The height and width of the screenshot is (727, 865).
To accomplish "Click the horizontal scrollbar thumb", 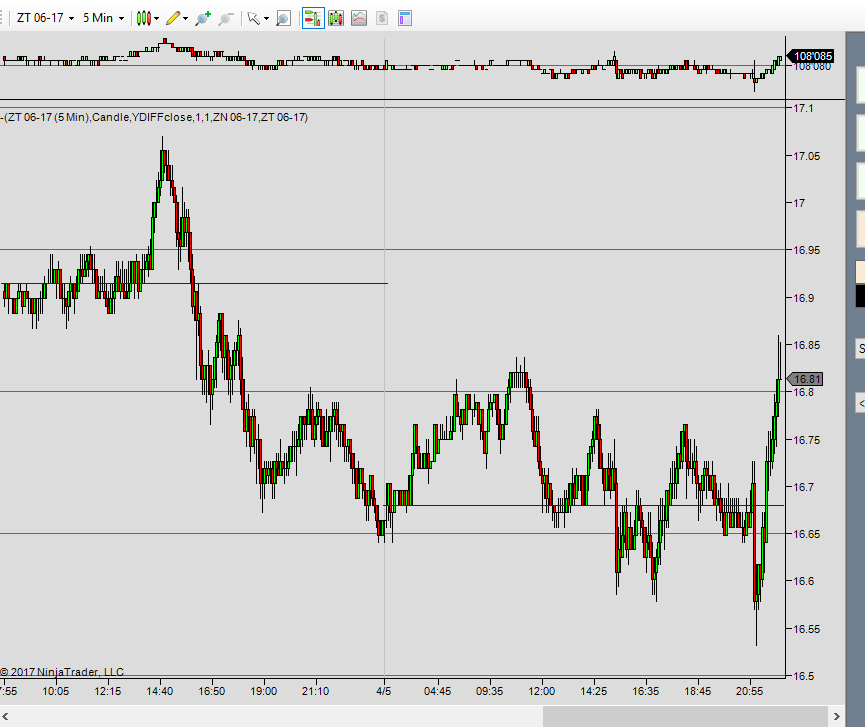I will pyautogui.click(x=685, y=717).
